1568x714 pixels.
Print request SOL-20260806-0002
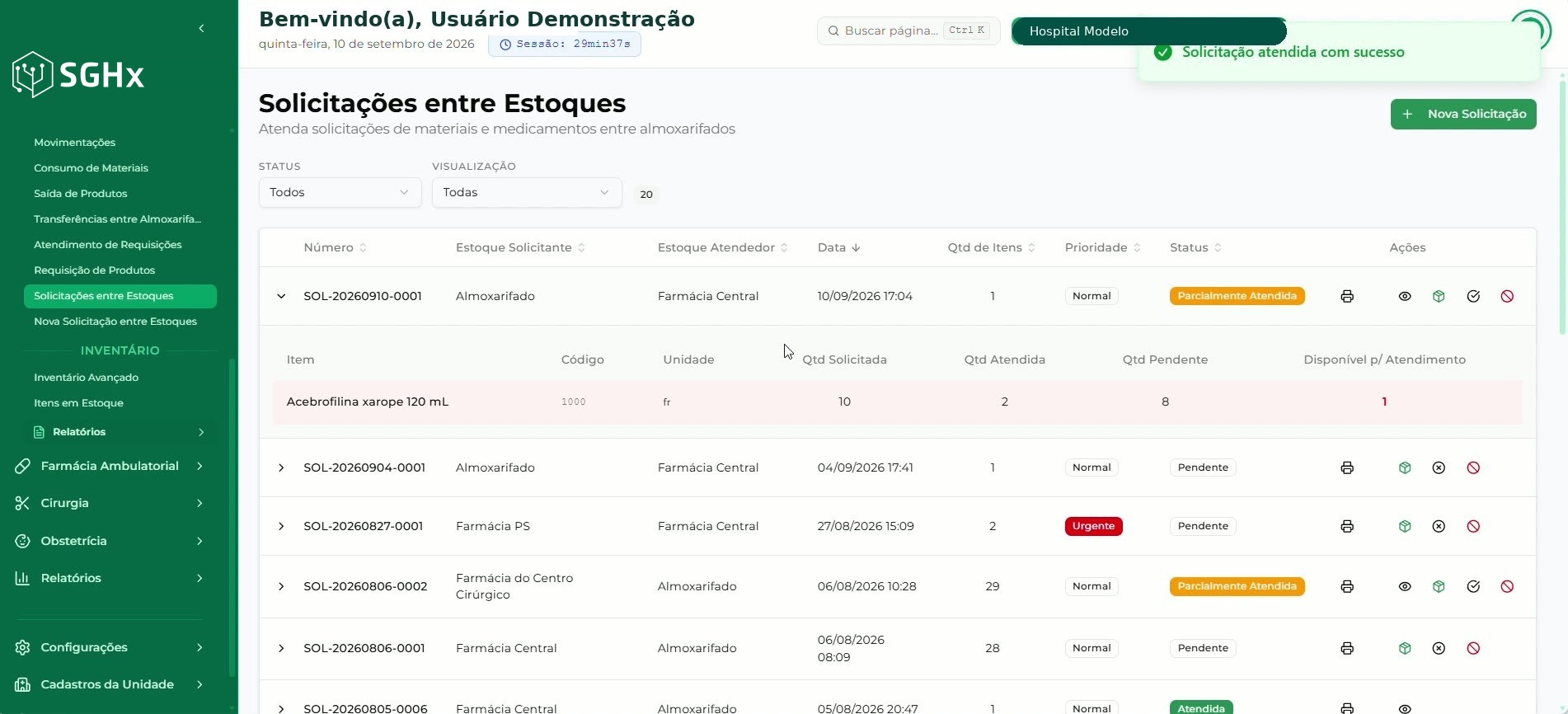1347,586
